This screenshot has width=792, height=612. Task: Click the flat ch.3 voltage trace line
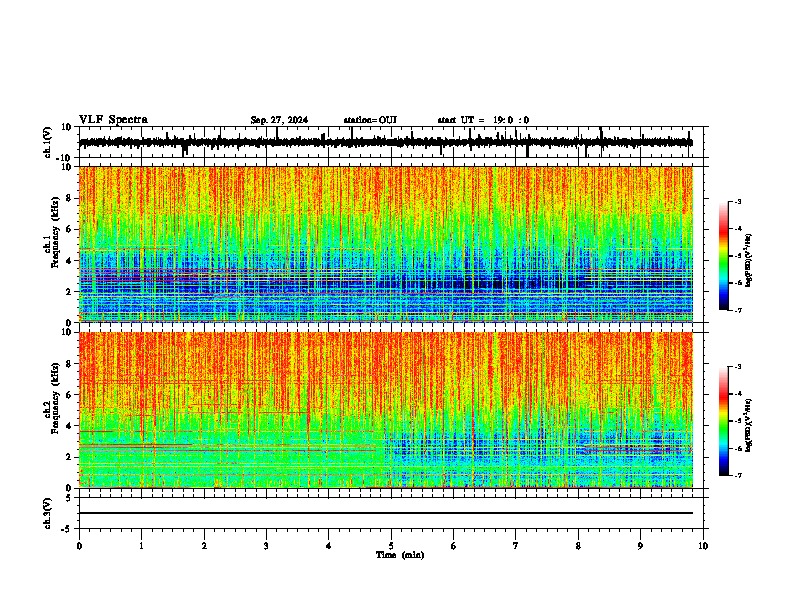pos(386,513)
